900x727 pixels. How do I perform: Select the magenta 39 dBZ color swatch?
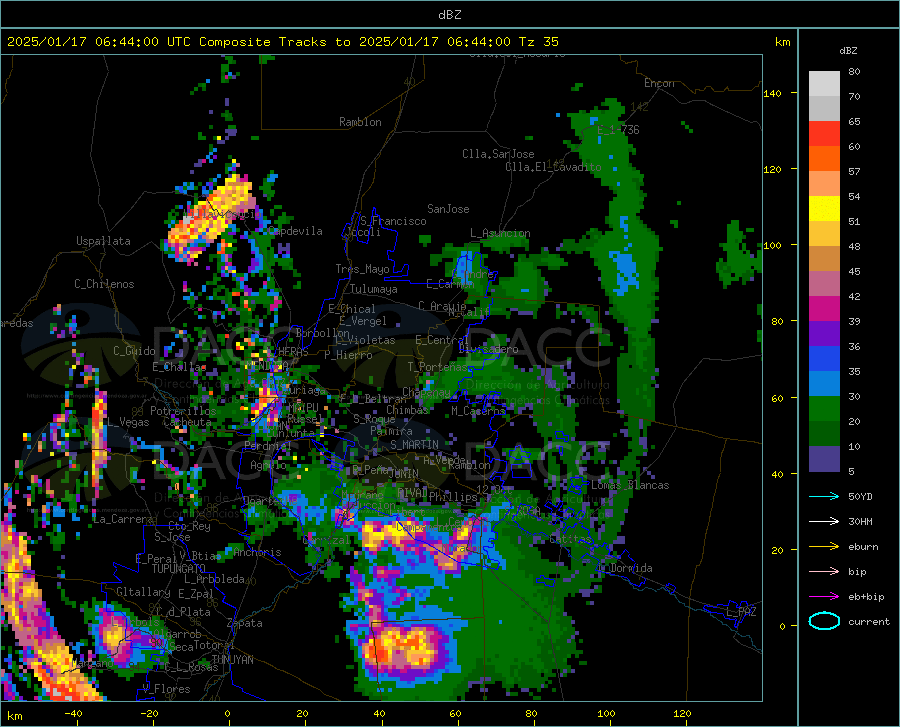coord(824,309)
